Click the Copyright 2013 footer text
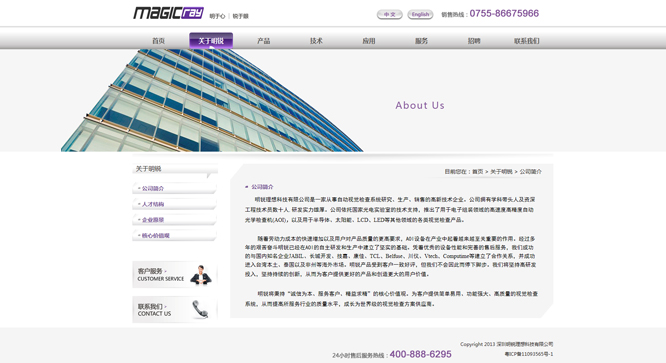 point(506,344)
